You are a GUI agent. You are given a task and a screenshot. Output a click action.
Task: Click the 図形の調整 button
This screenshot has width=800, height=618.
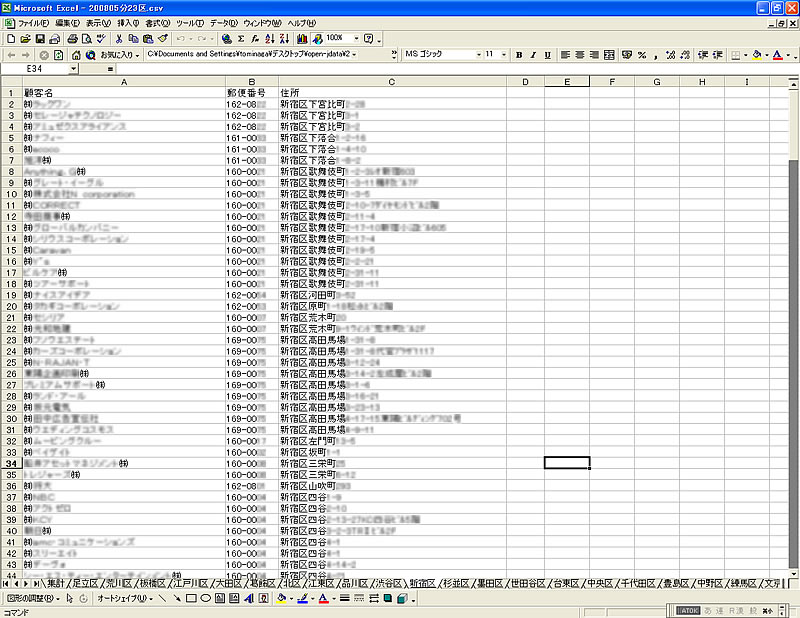30,598
